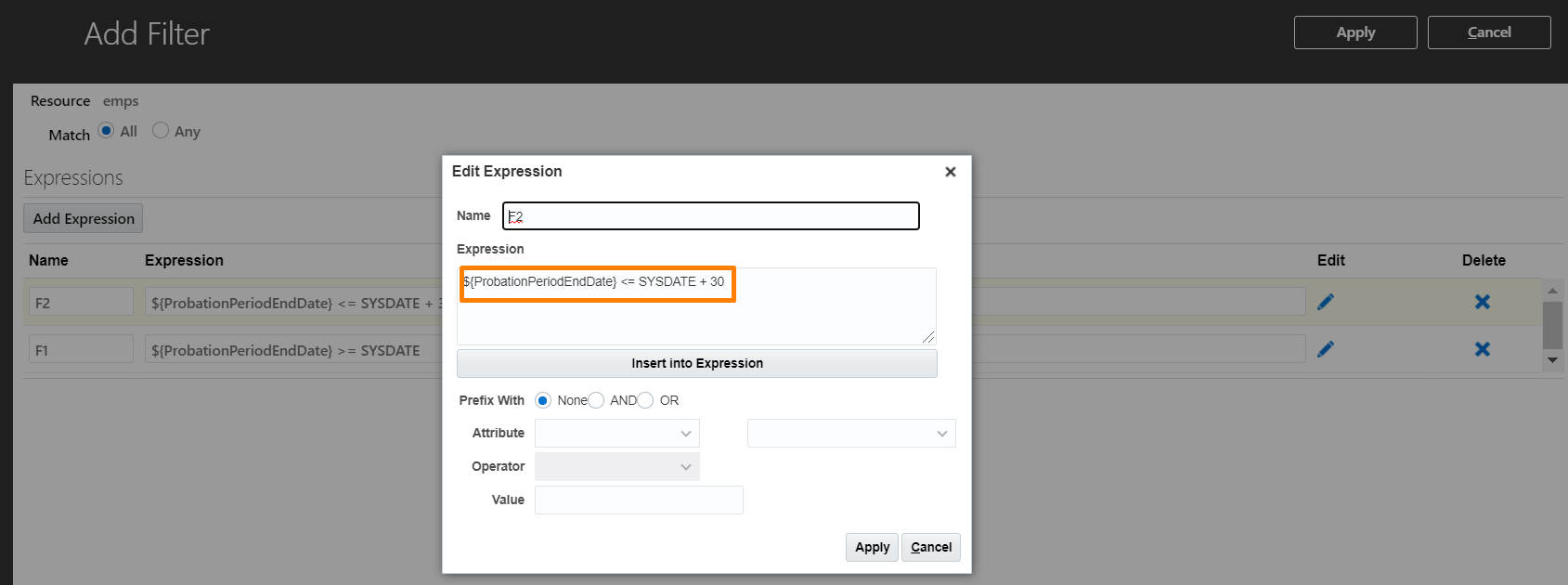Click Cancel in the Add Filter header
The height and width of the screenshot is (585, 1568).
tap(1489, 32)
